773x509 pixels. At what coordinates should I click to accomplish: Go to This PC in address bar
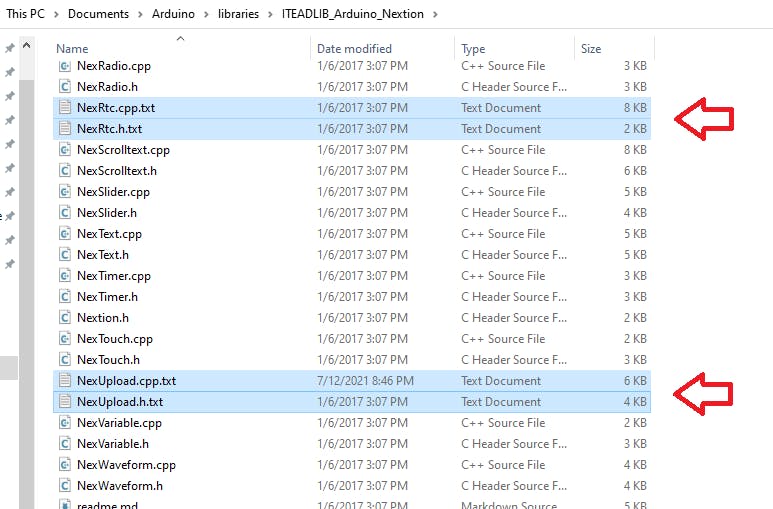click(x=25, y=14)
